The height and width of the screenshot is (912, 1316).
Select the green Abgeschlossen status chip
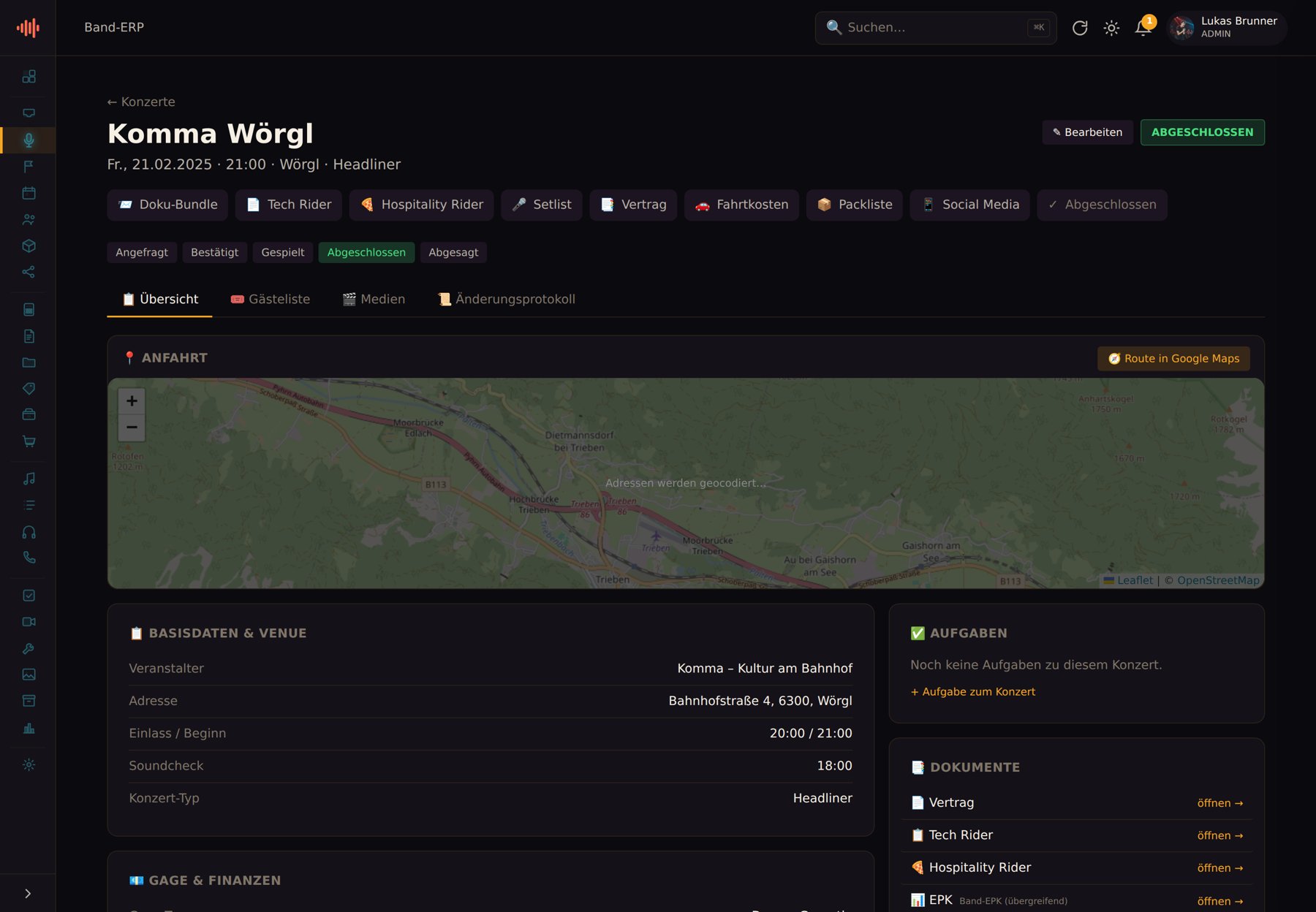point(366,252)
